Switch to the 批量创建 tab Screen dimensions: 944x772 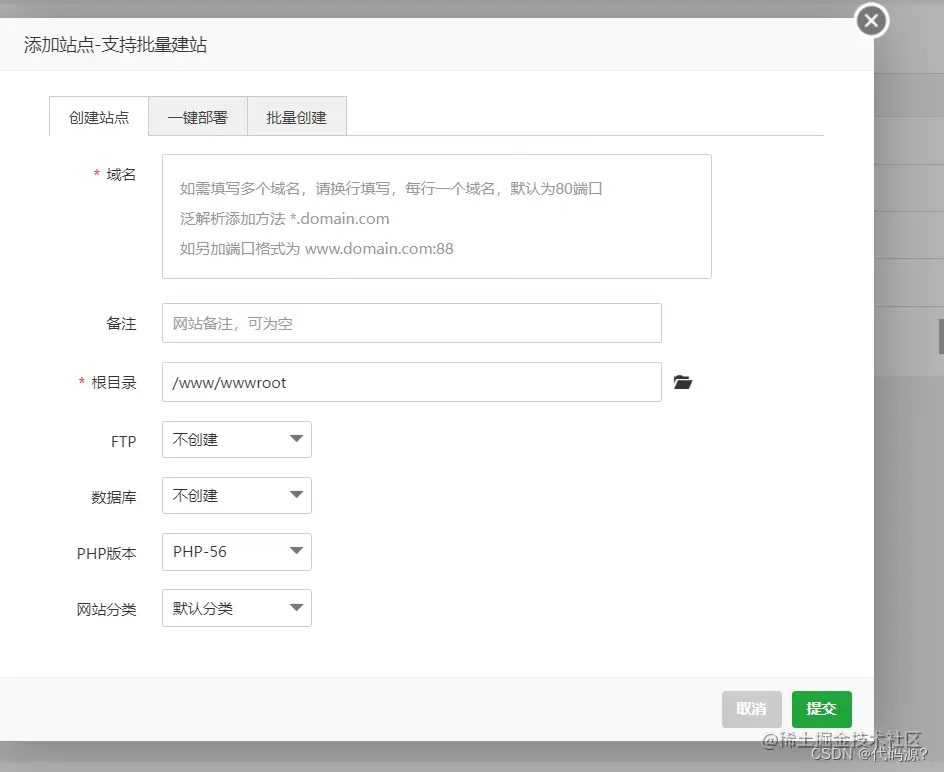(297, 116)
